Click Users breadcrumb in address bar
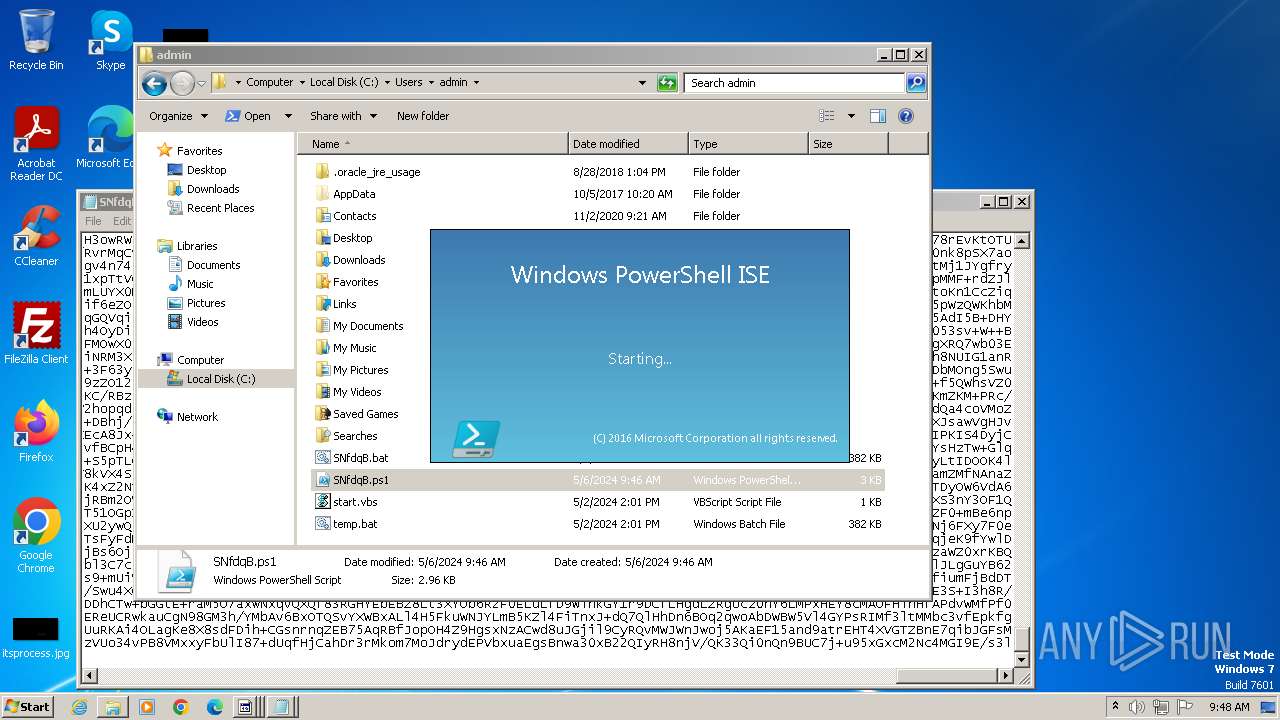The width and height of the screenshot is (1280, 720). pyautogui.click(x=408, y=83)
